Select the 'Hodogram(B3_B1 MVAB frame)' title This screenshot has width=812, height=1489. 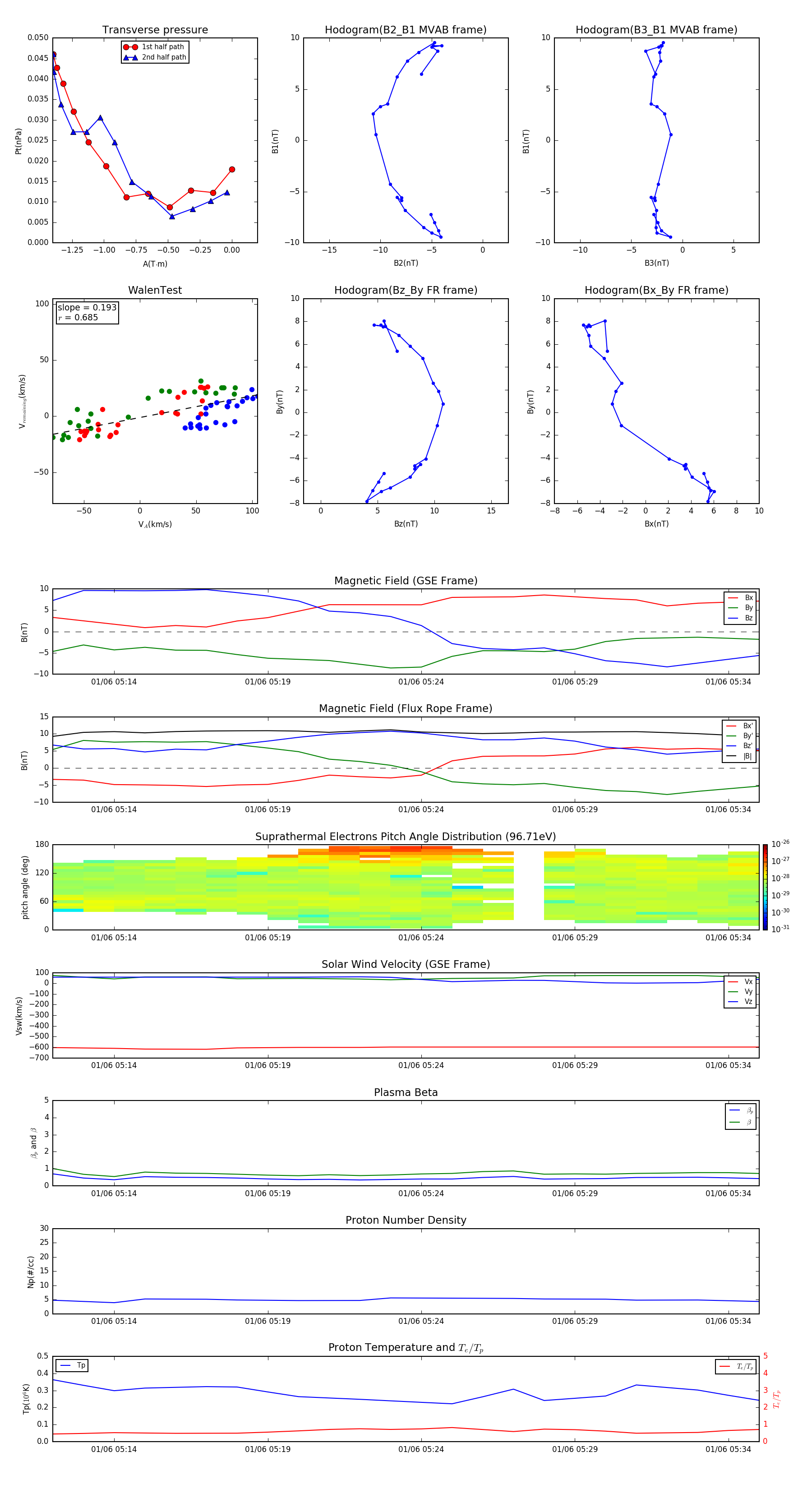(x=656, y=30)
